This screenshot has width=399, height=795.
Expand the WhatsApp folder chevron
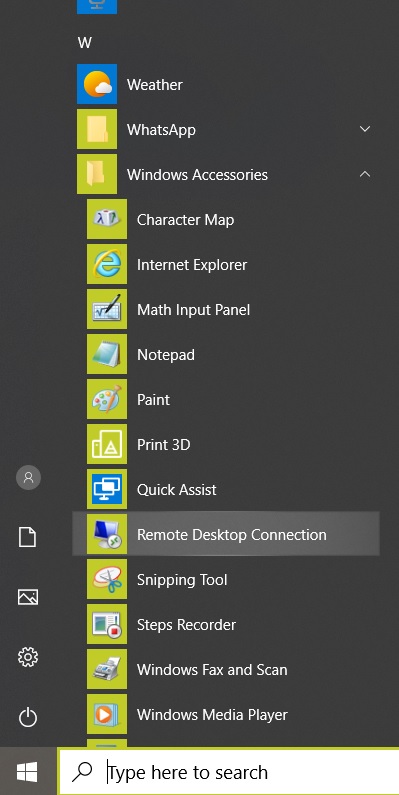tap(365, 129)
